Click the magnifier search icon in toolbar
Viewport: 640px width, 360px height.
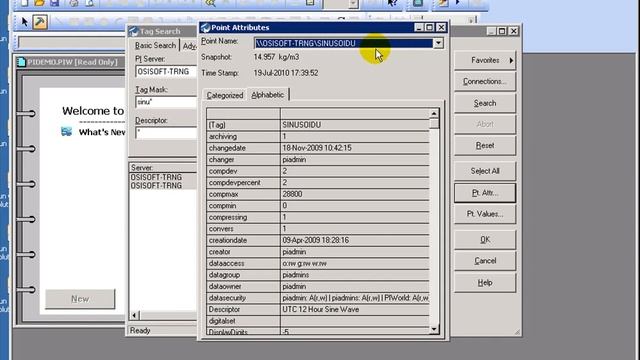pyautogui.click(x=210, y=3)
